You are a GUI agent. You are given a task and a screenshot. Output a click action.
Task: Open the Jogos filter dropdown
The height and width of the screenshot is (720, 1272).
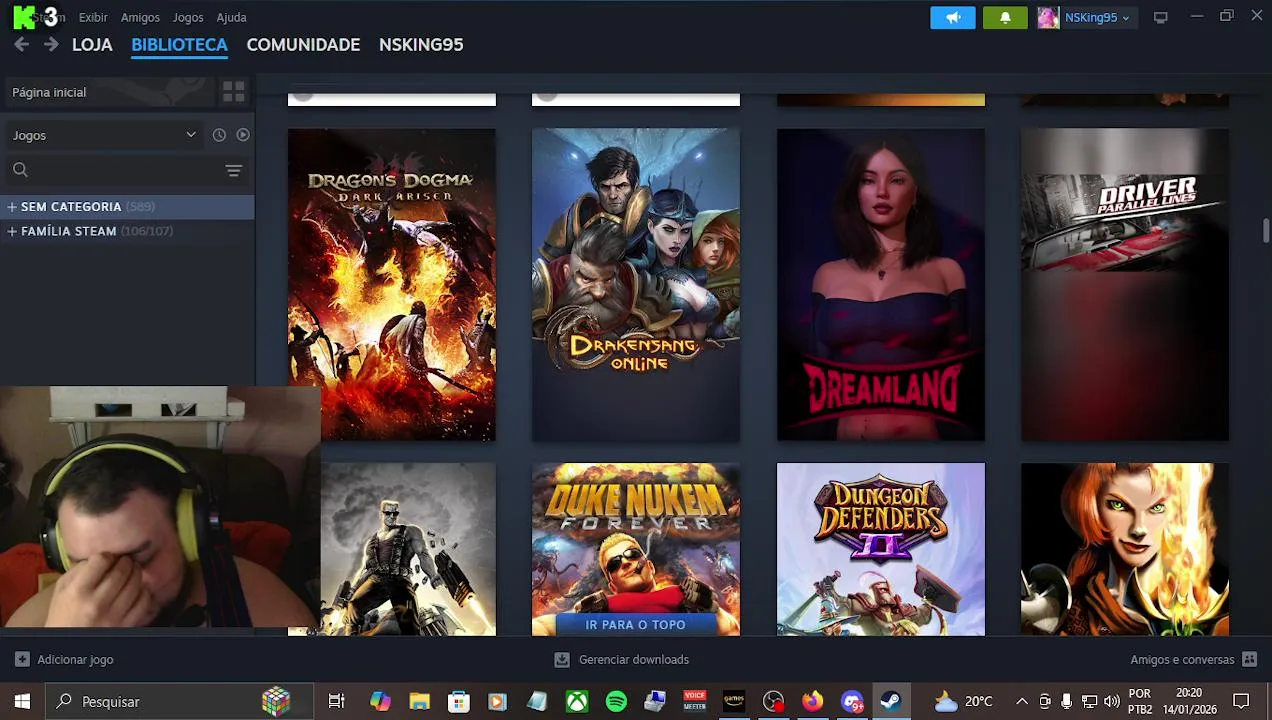click(x=104, y=135)
